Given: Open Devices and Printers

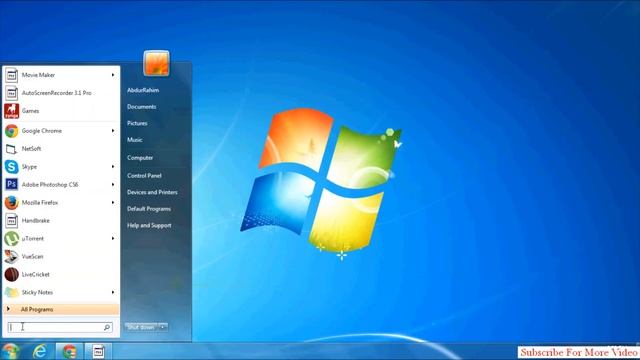Looking at the screenshot, I should (152, 192).
